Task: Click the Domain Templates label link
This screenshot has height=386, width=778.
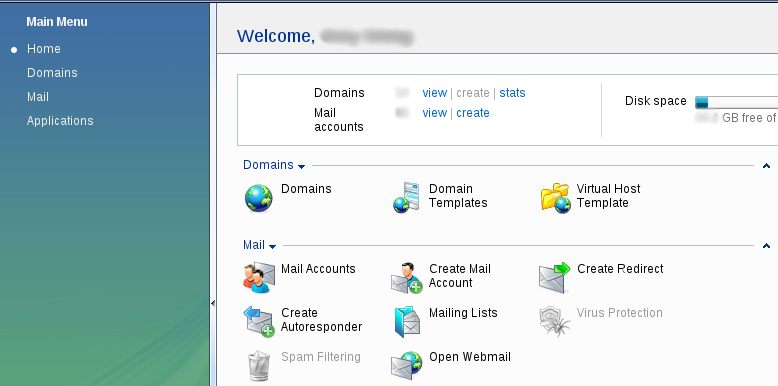Action: point(458,195)
